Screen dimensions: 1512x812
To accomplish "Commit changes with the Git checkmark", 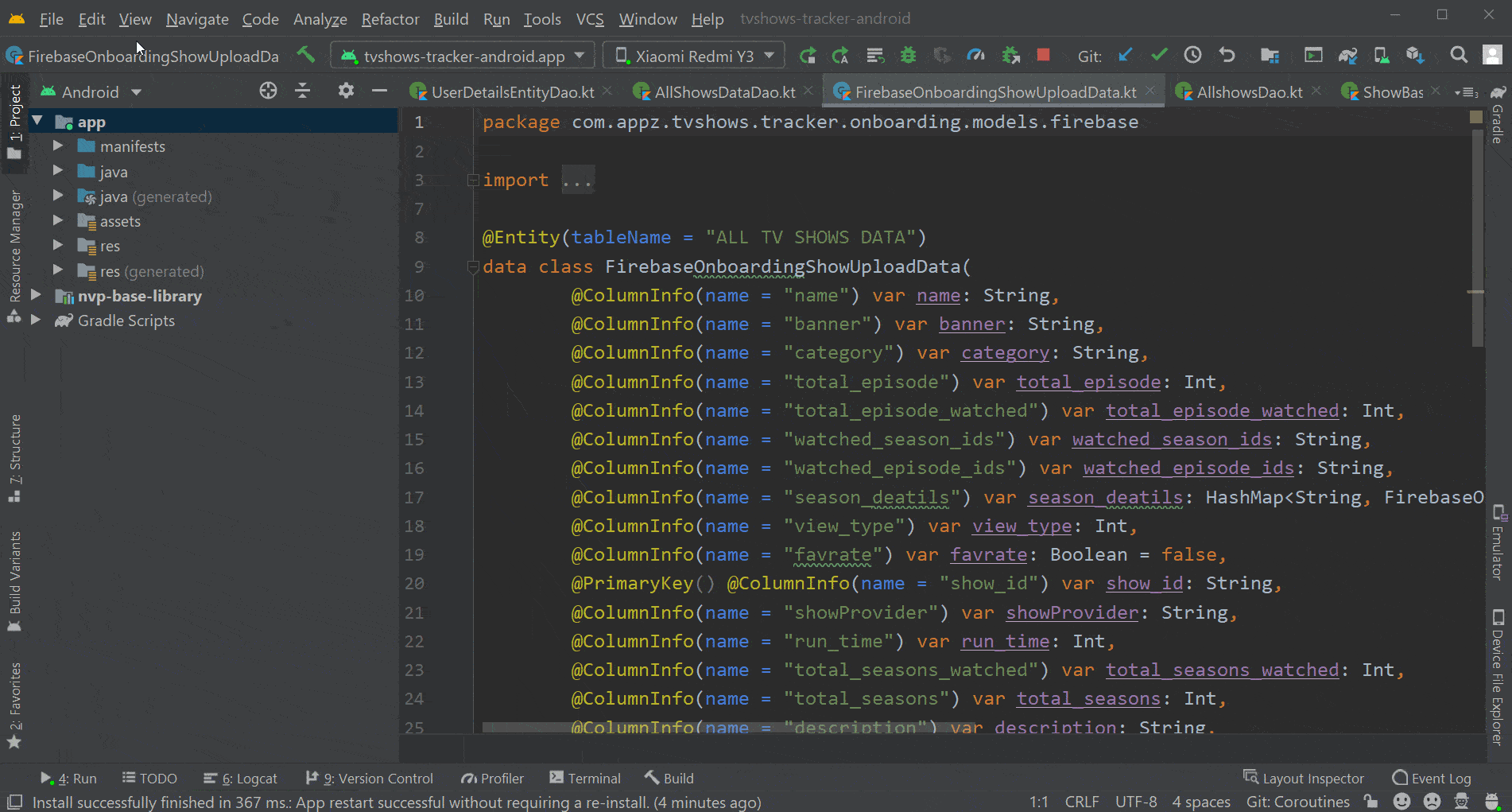I will tap(1159, 56).
